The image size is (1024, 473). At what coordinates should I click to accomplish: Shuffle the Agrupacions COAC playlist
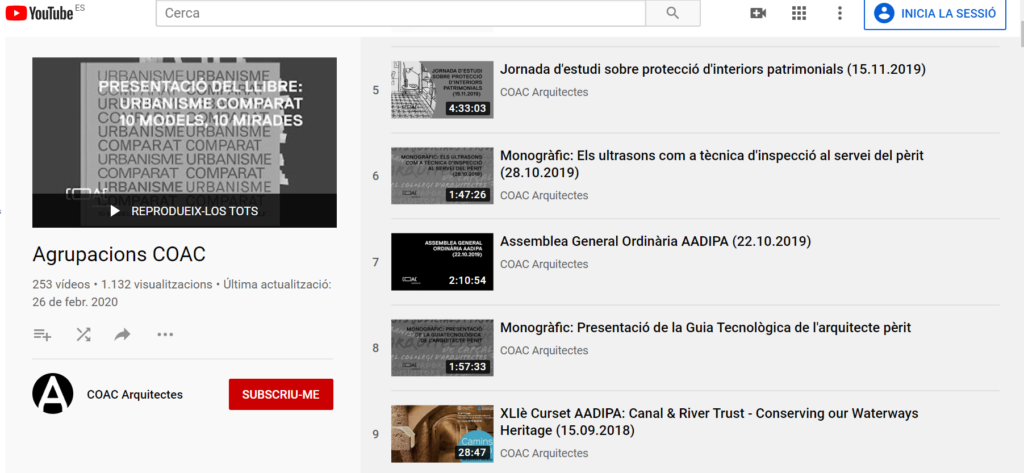(x=83, y=334)
